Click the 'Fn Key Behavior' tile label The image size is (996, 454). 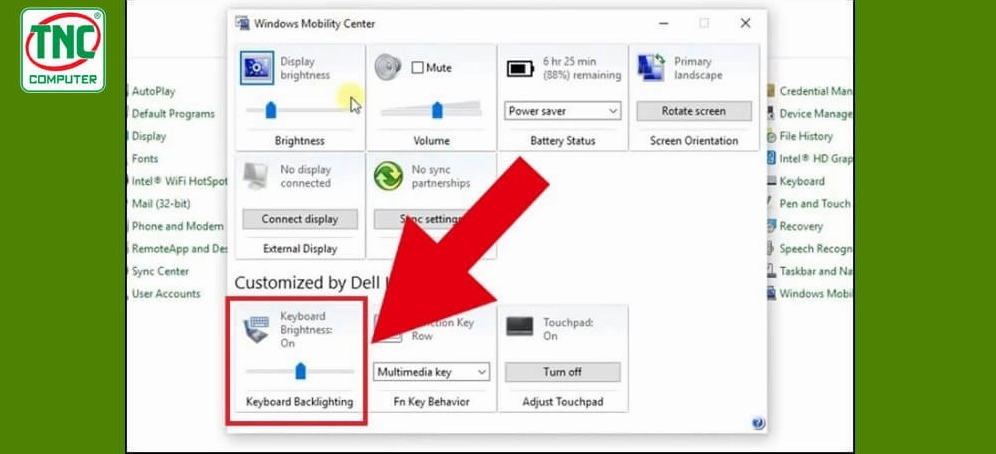[432, 402]
